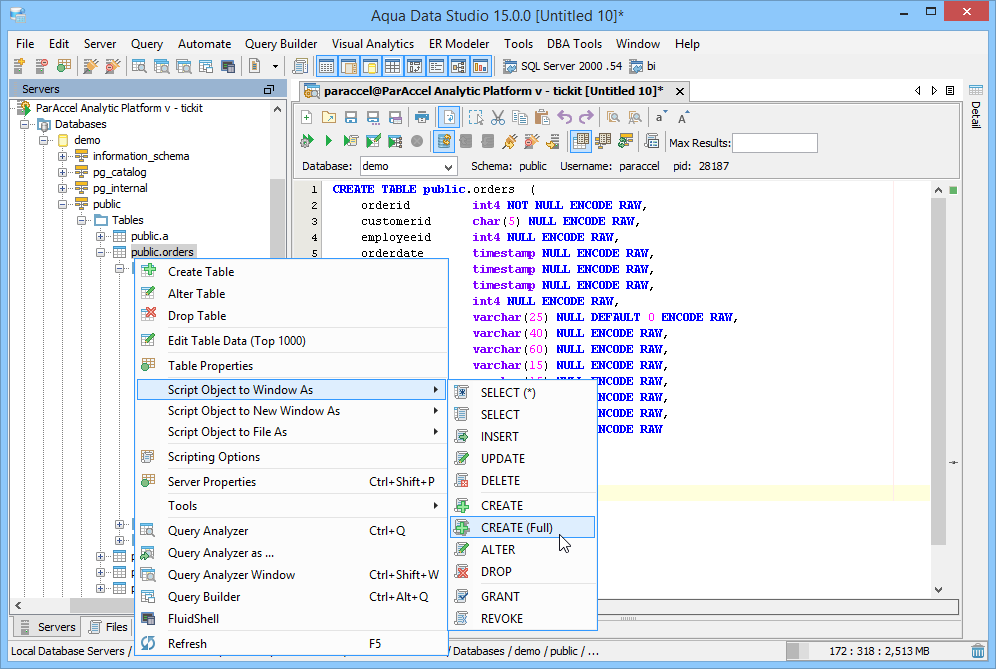Switch to the Files bottom tab

click(108, 627)
